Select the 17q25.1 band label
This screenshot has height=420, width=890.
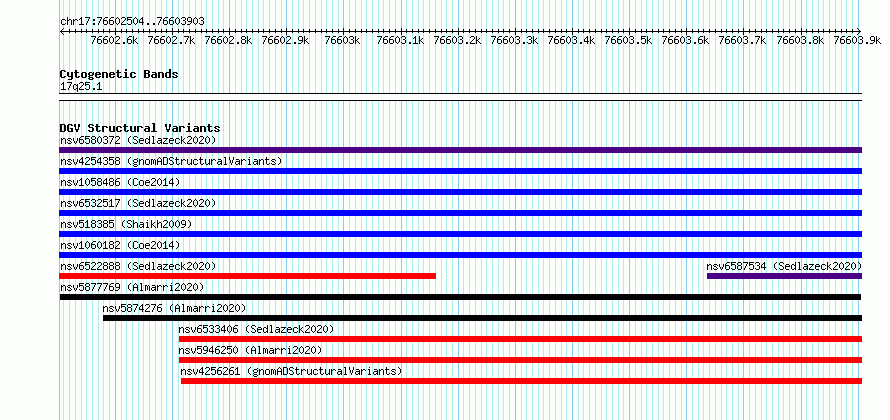click(x=81, y=86)
